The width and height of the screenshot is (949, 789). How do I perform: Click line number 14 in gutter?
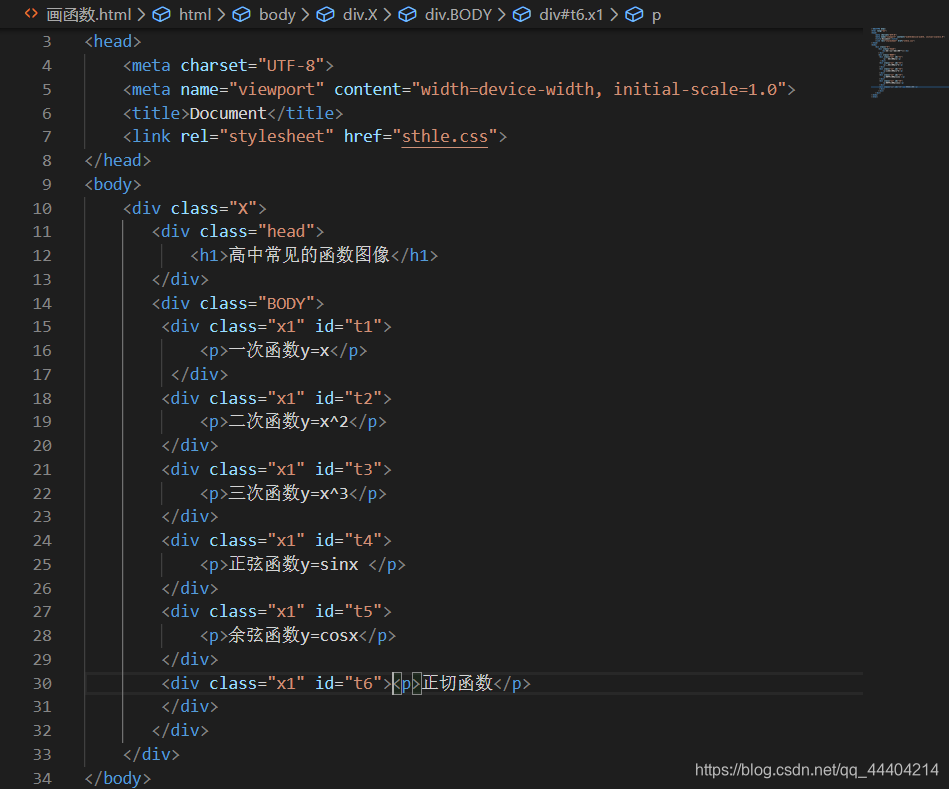click(x=42, y=303)
